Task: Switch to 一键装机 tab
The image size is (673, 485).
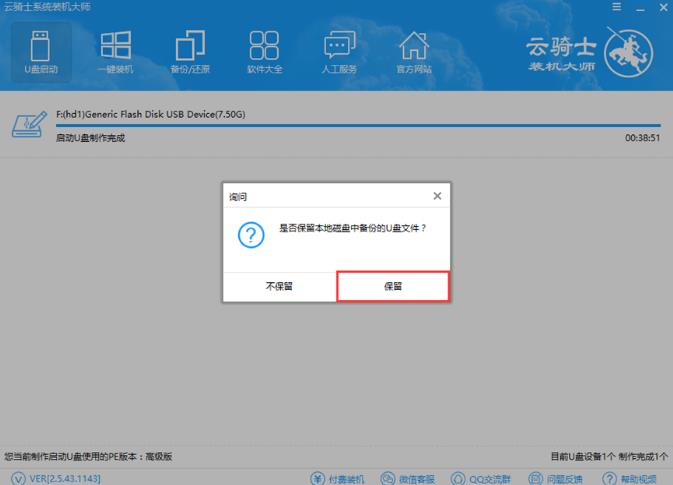Action: [x=115, y=52]
